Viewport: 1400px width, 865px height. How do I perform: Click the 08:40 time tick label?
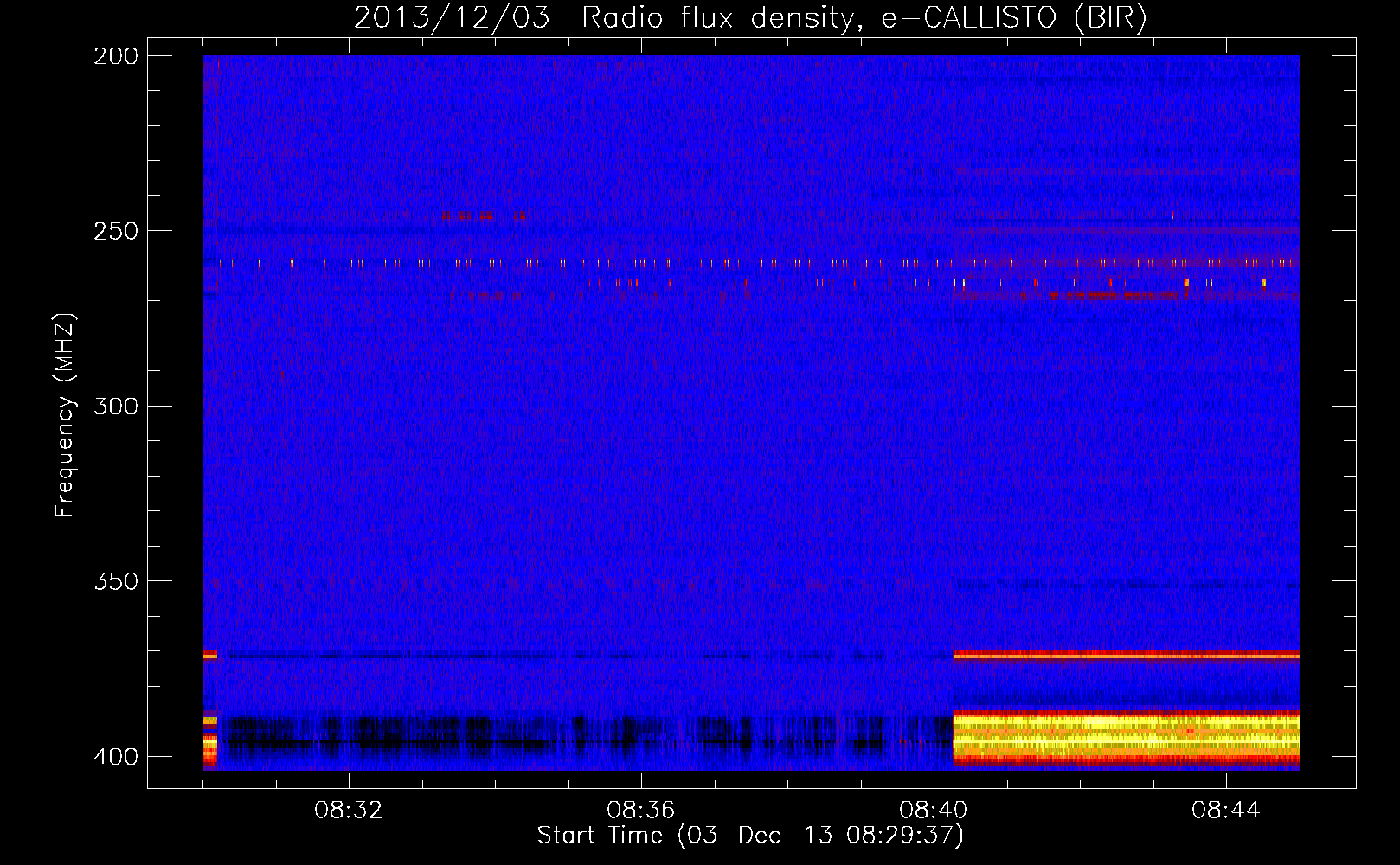point(934,811)
